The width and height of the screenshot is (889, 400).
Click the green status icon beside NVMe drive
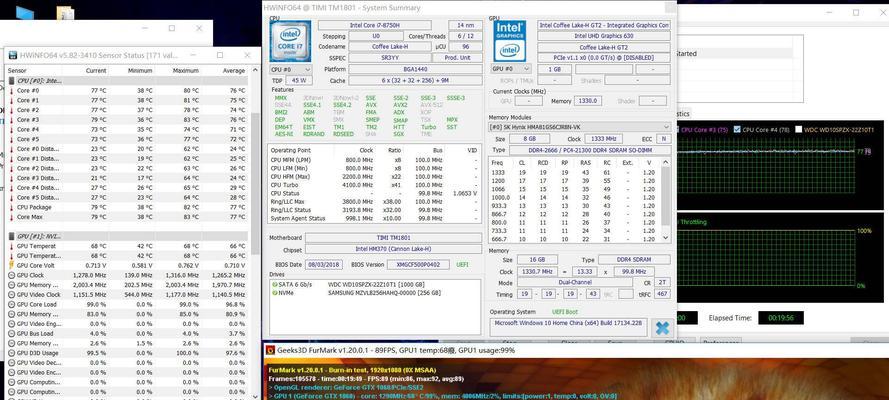[x=275, y=293]
